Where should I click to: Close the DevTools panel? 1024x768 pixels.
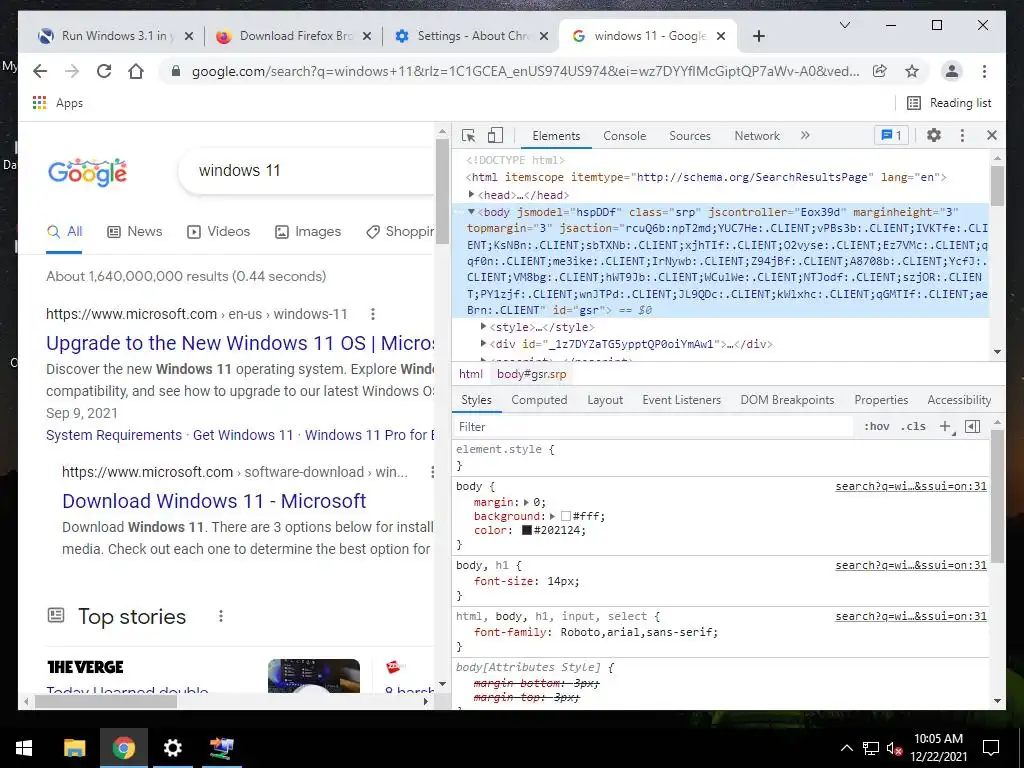[991, 135]
